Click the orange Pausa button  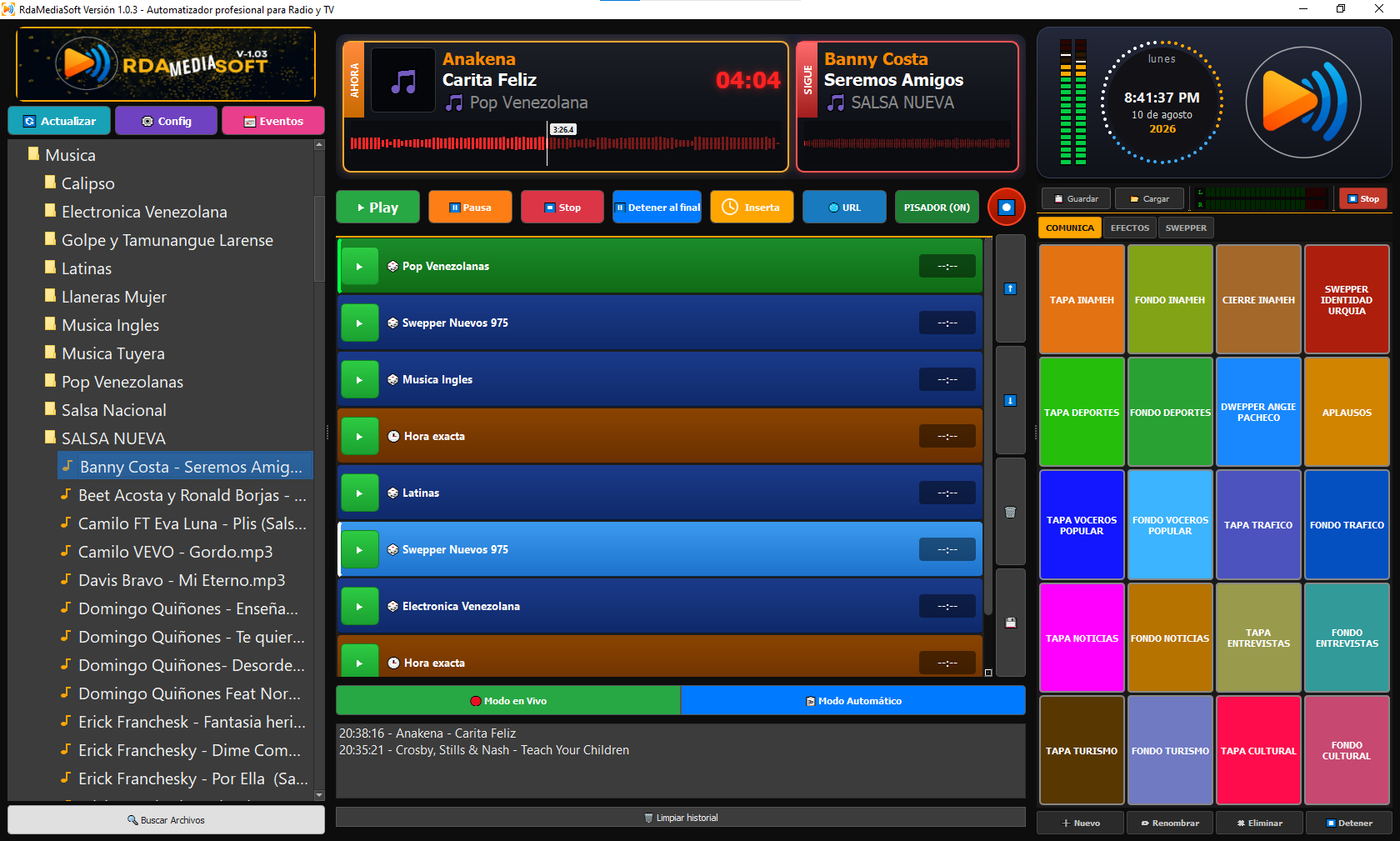470,208
